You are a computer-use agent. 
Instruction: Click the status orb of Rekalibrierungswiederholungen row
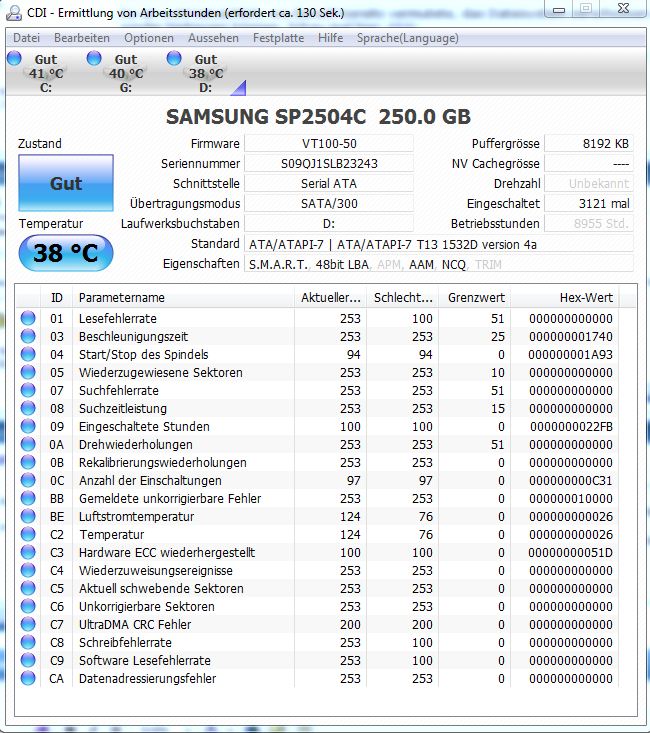click(x=28, y=462)
